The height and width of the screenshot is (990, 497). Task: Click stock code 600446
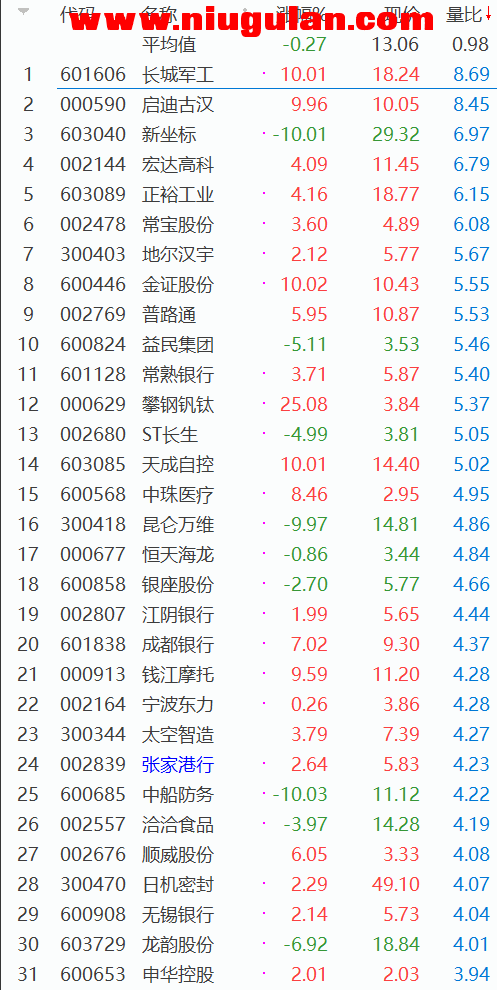[x=93, y=285]
